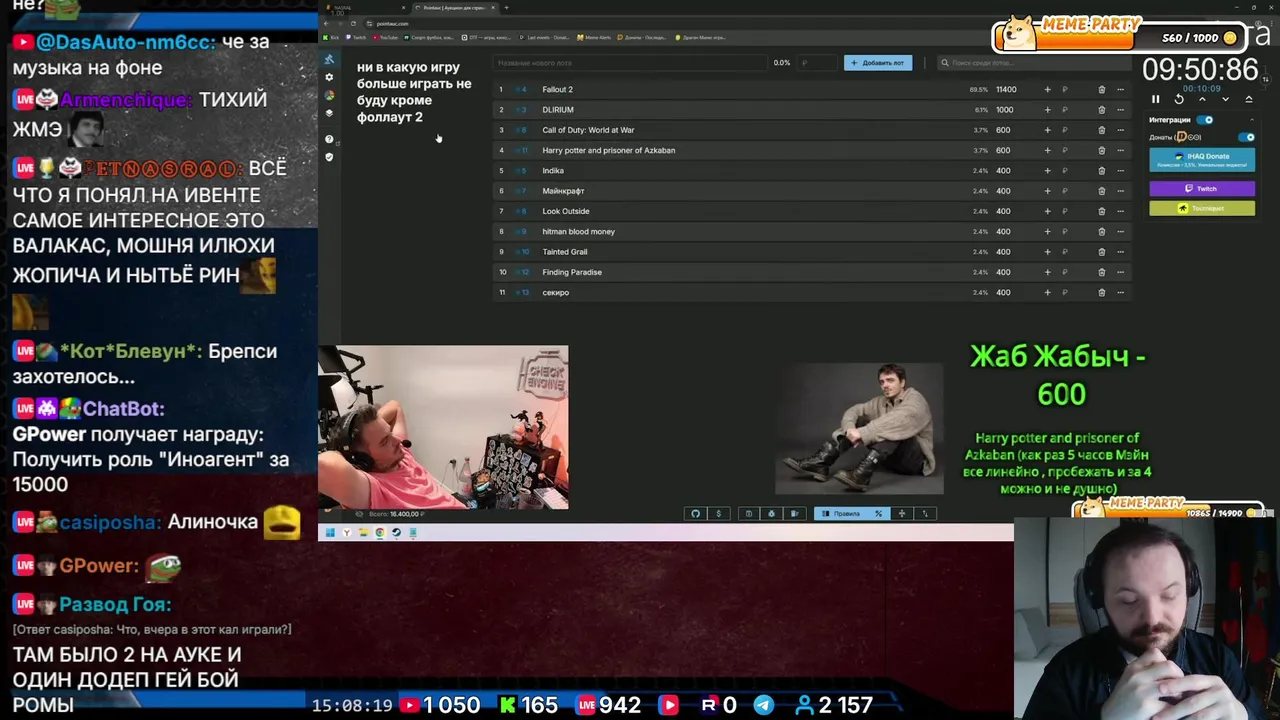Click the Fallout 2 lot name
Viewport: 1280px width, 720px height.
click(557, 90)
